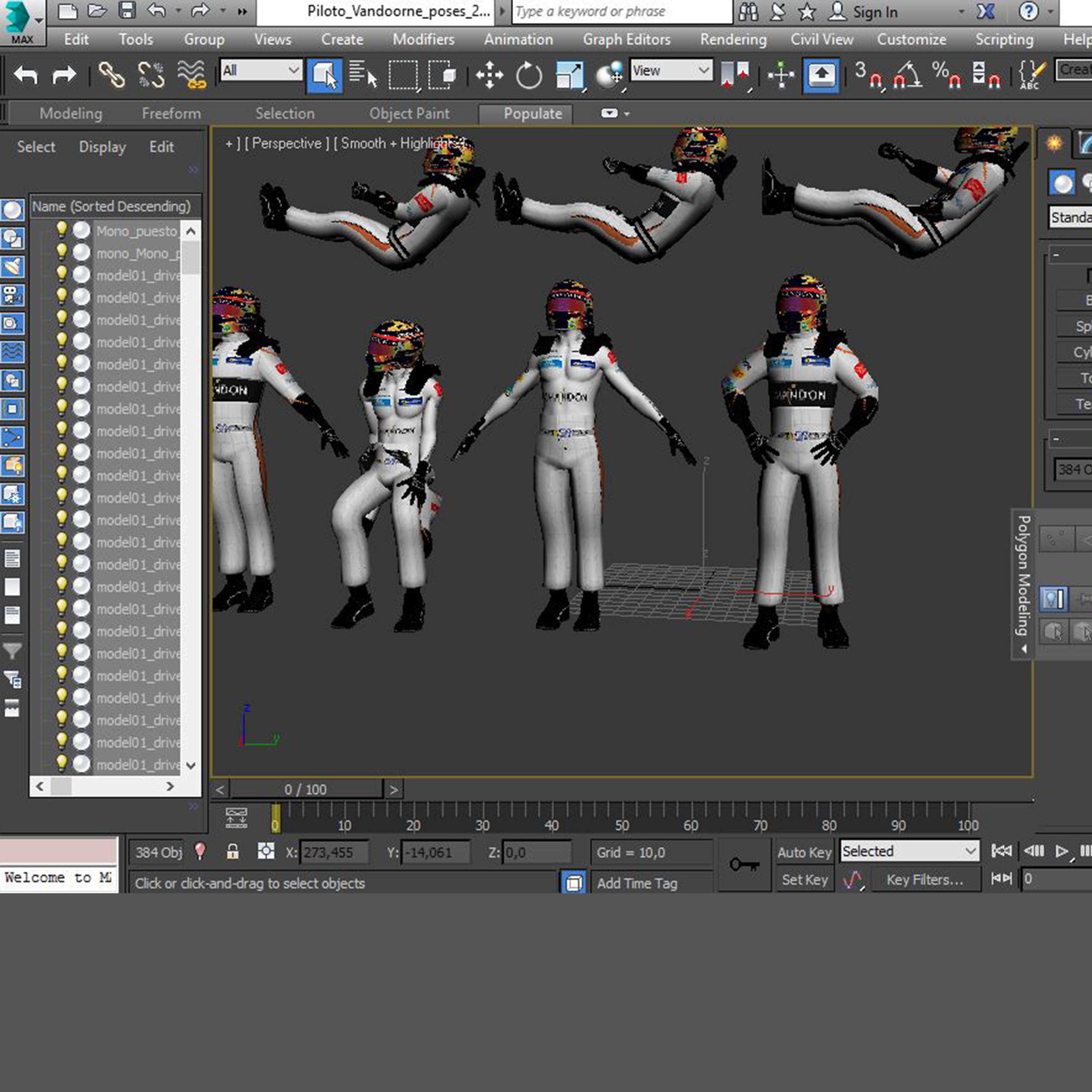This screenshot has height=1092, width=1092.
Task: Switch to the Populate ribbon tab
Action: click(x=532, y=114)
